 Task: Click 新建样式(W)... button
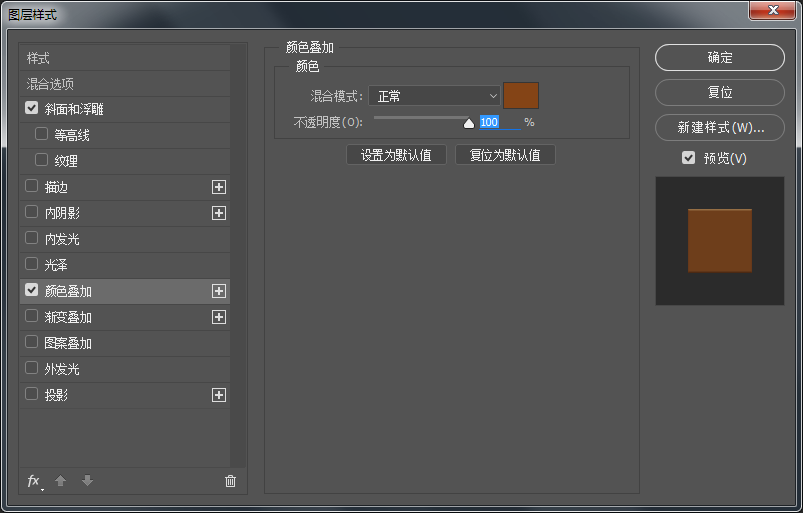tap(720, 127)
